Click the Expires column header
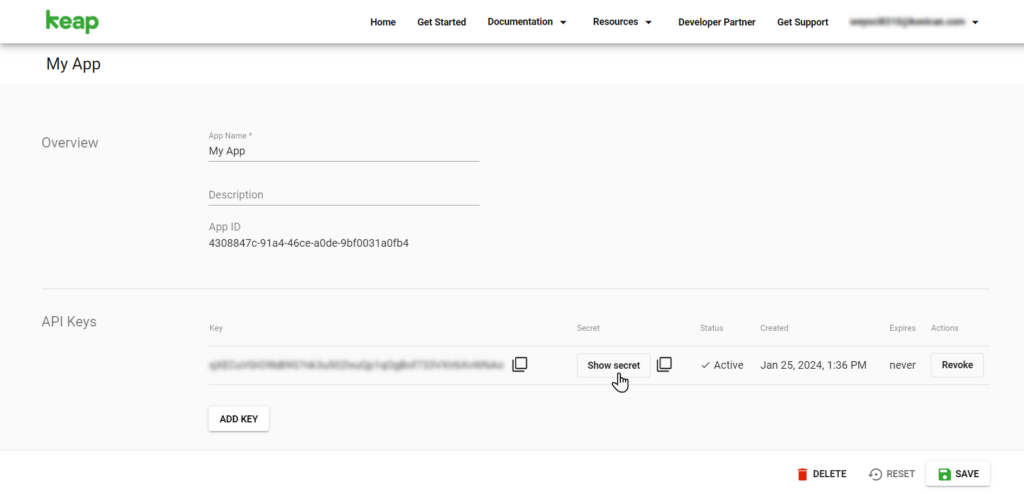The width and height of the screenshot is (1024, 494). (x=903, y=328)
